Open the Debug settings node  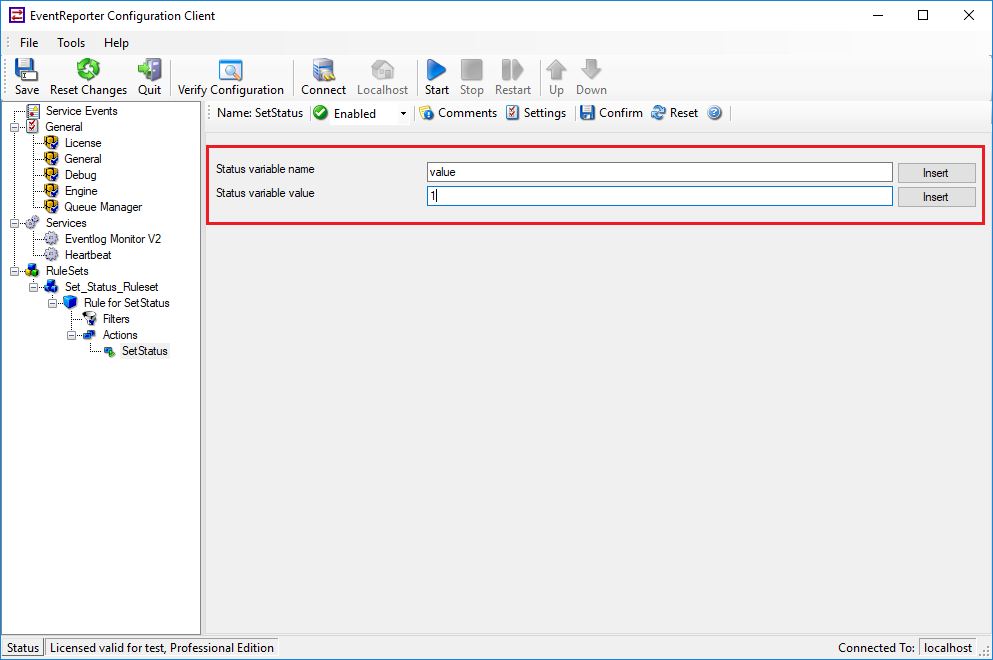click(x=80, y=175)
